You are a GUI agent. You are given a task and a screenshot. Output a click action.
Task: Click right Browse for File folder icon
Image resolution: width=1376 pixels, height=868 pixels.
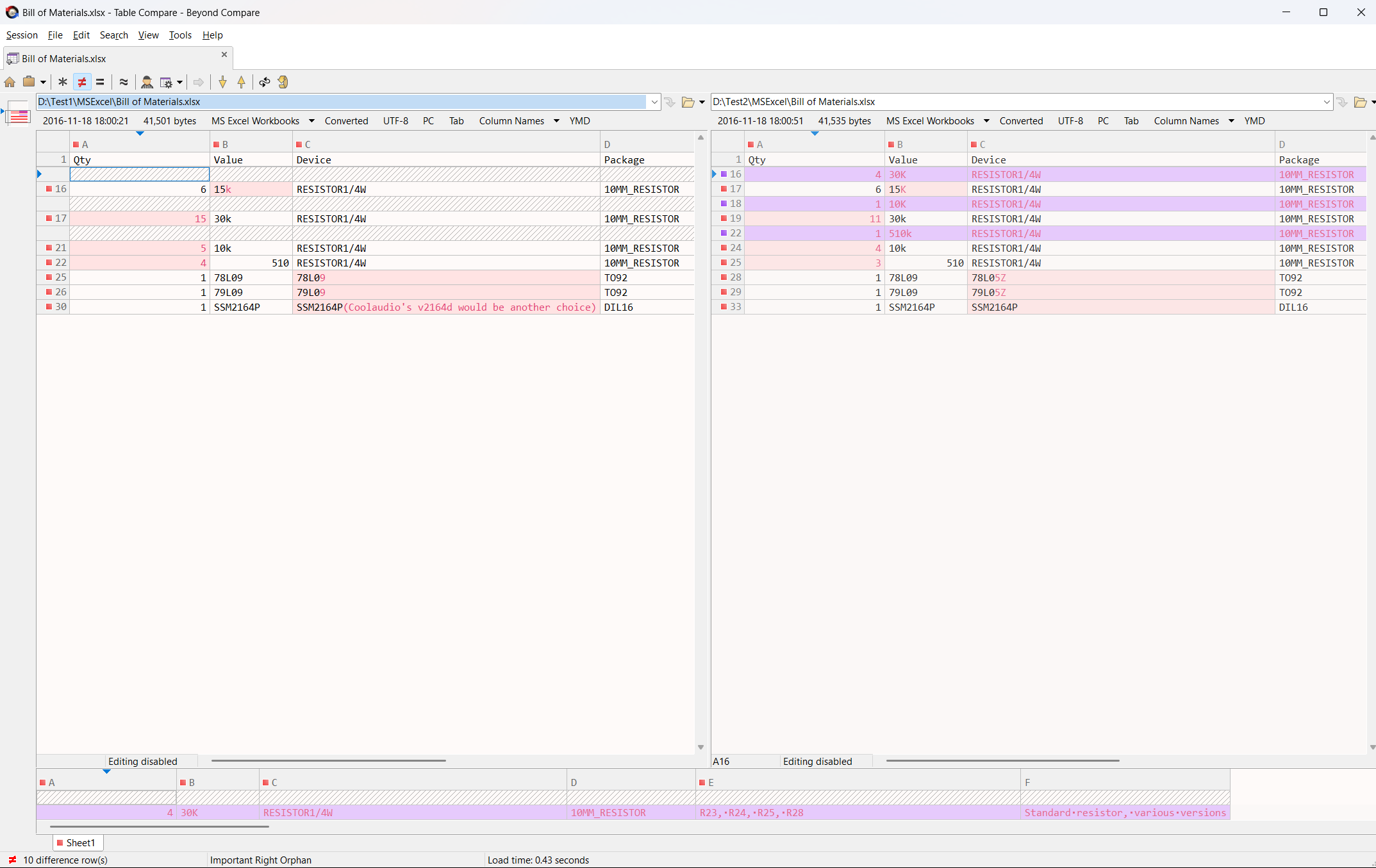pos(1360,102)
